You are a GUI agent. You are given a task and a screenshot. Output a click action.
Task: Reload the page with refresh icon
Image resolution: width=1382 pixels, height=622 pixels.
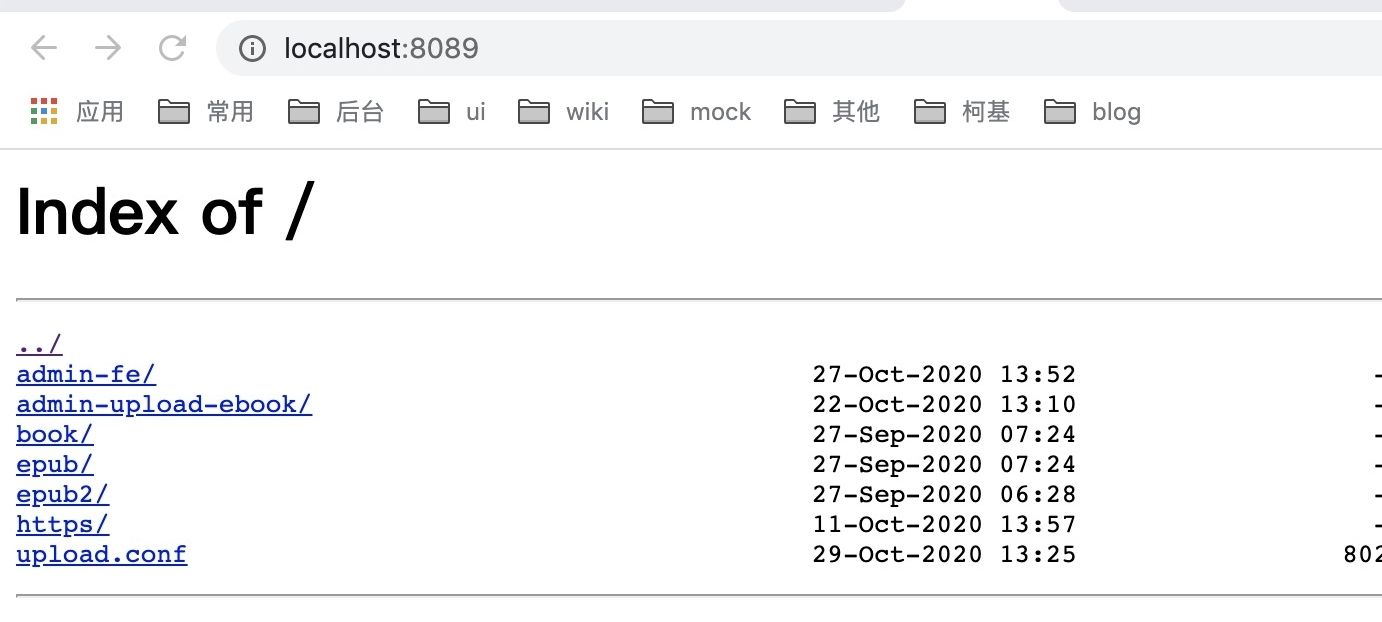click(173, 47)
